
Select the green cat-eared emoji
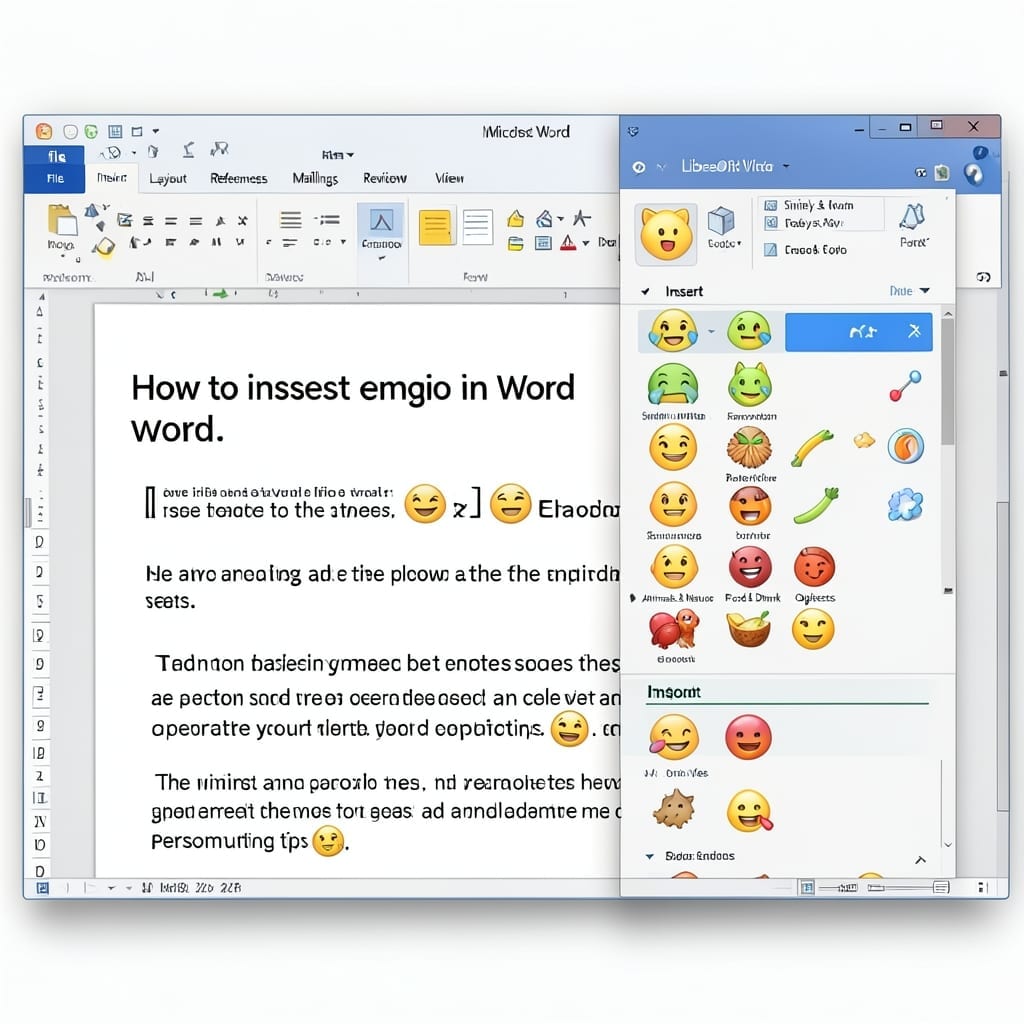point(750,384)
